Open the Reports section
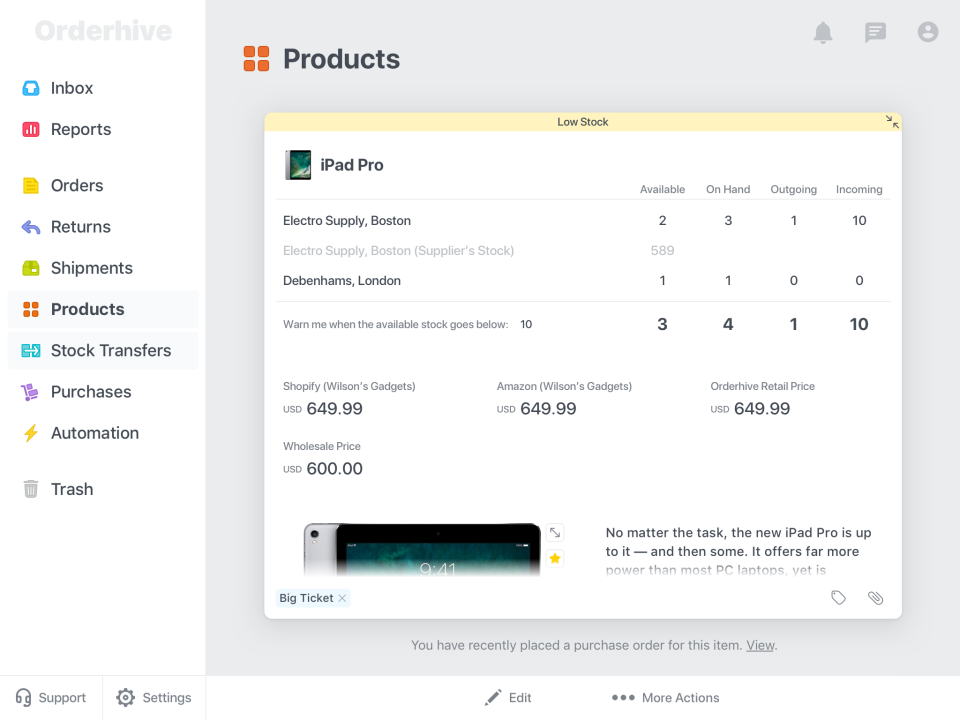960x720 pixels. click(x=80, y=129)
